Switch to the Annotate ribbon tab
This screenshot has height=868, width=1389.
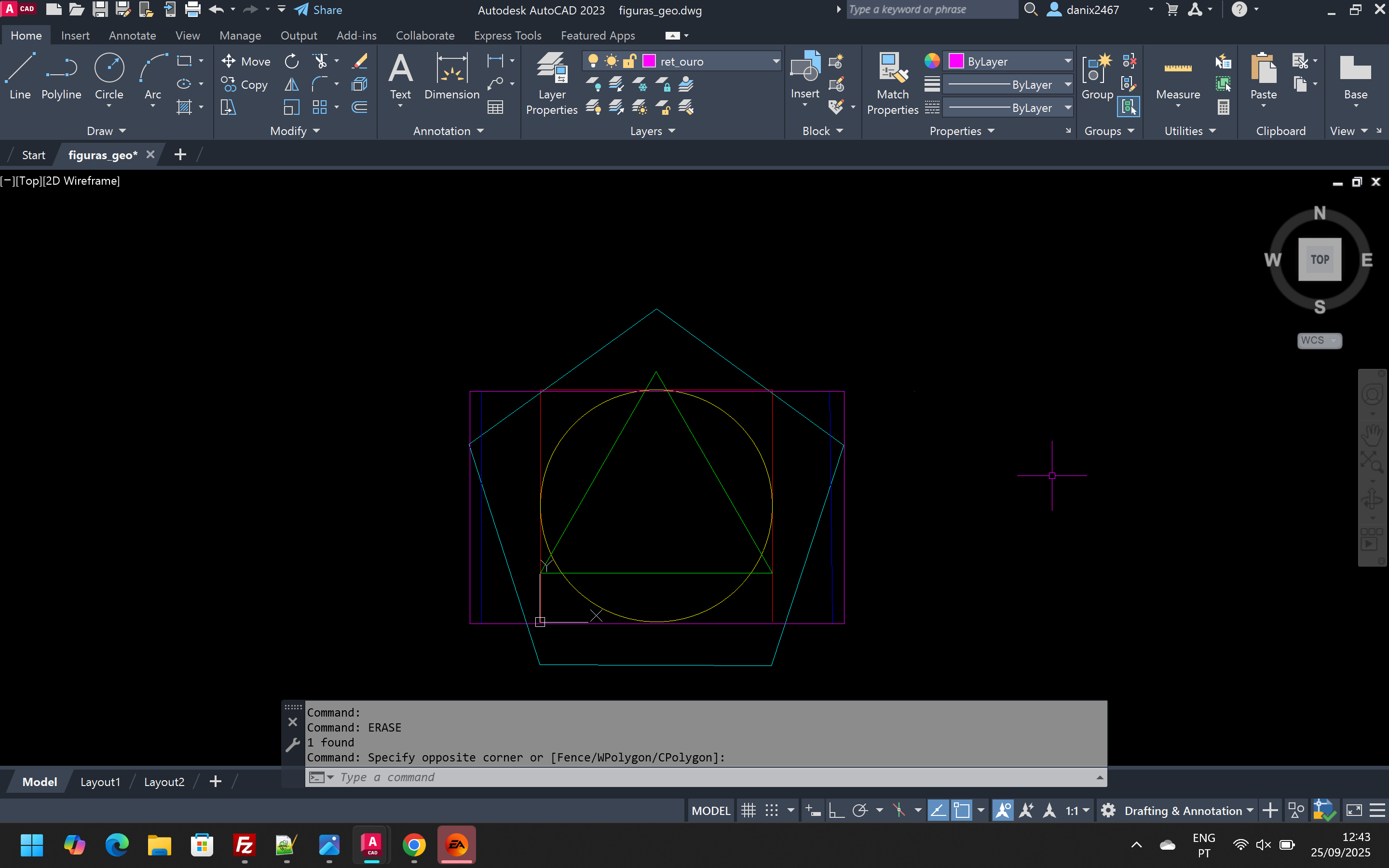pyautogui.click(x=132, y=36)
